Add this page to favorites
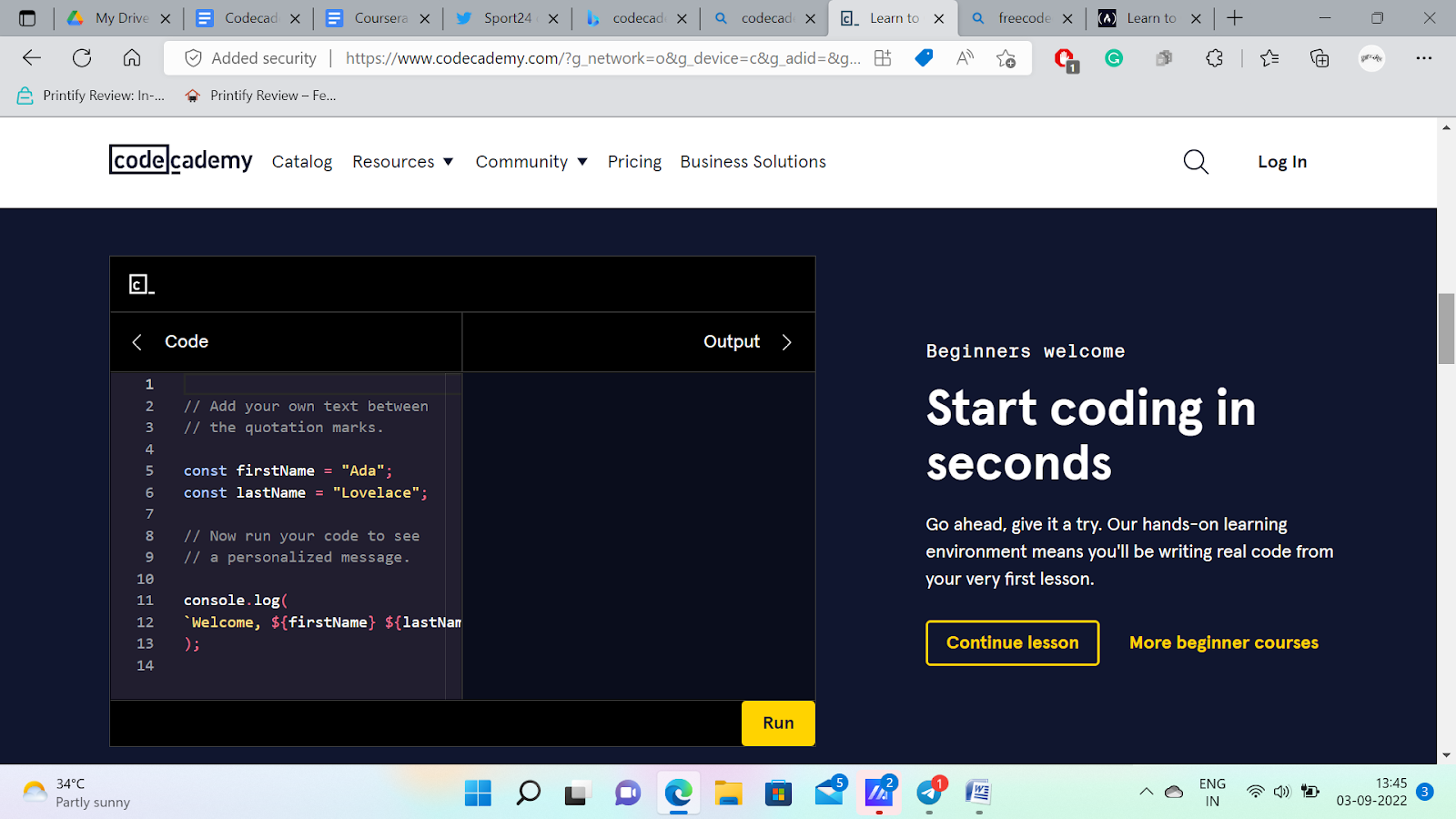Viewport: 1456px width, 819px height. [1006, 58]
